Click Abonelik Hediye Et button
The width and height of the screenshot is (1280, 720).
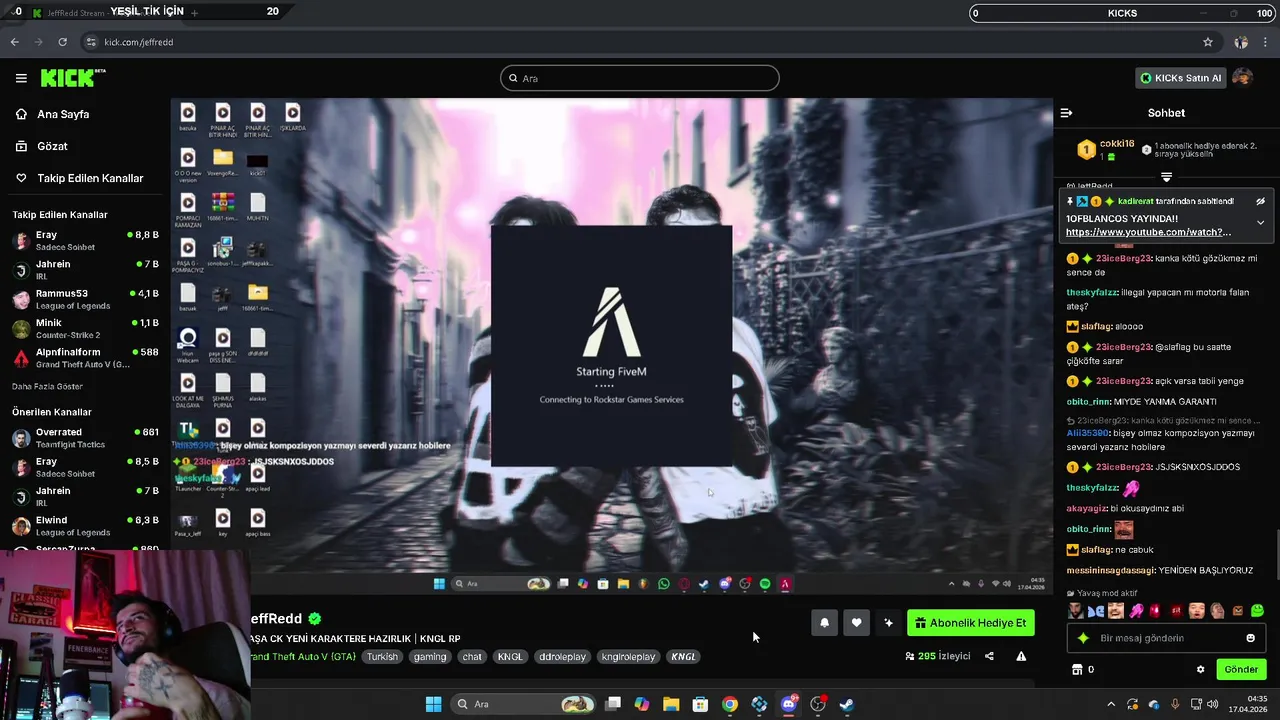coord(970,623)
